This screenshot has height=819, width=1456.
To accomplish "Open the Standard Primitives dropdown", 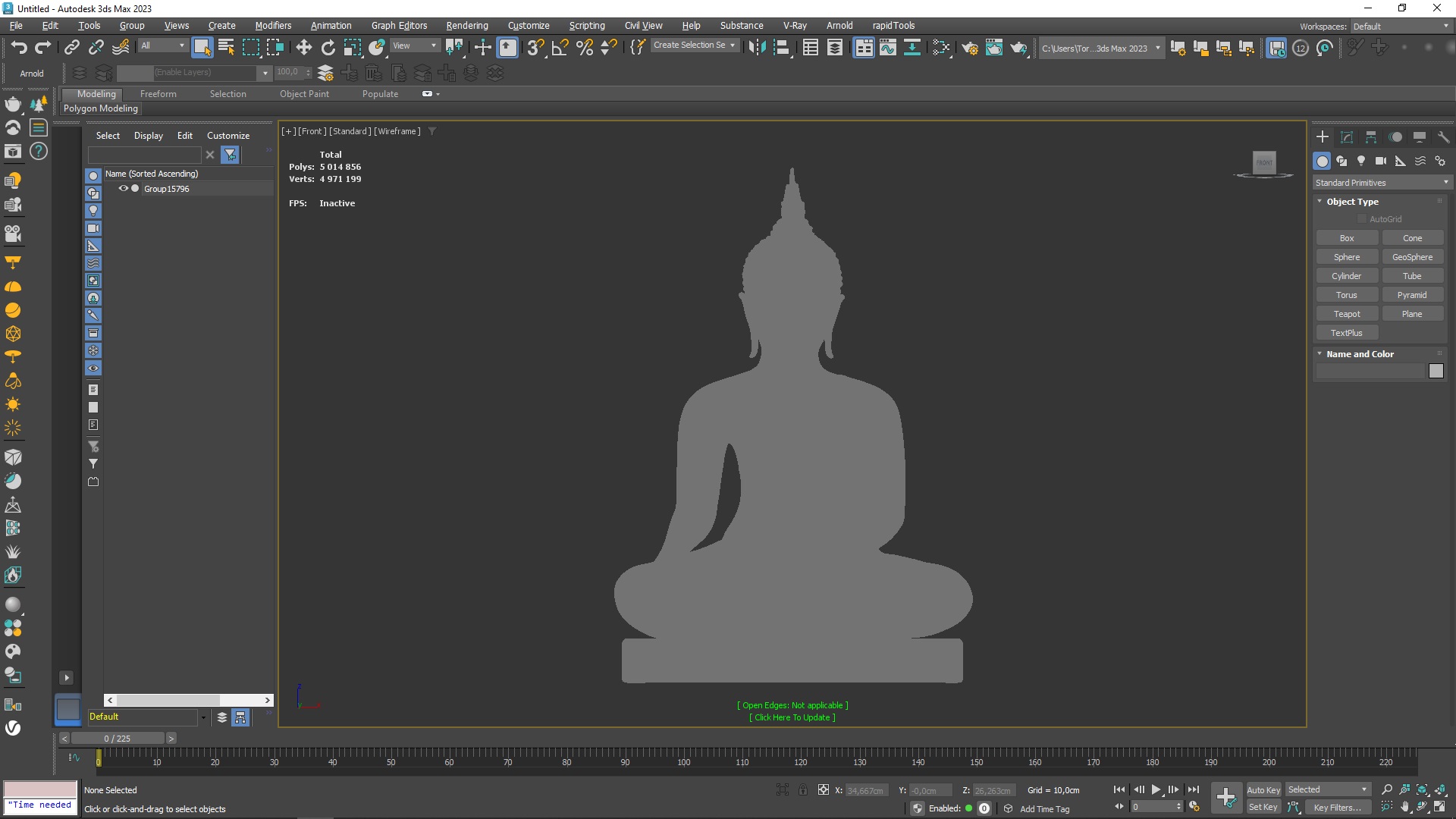I will click(1382, 183).
